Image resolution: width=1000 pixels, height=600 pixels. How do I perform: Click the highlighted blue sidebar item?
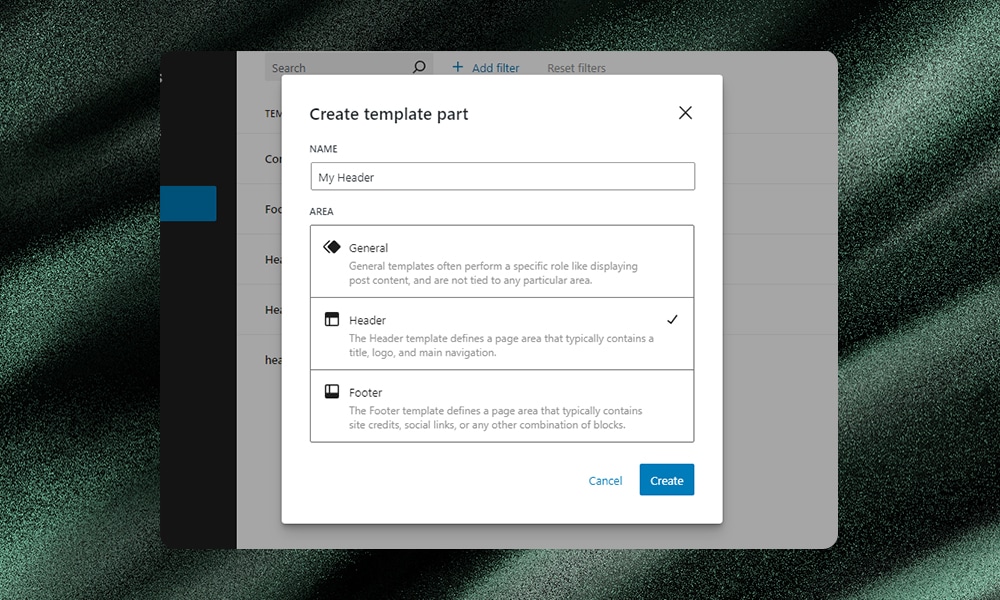189,203
